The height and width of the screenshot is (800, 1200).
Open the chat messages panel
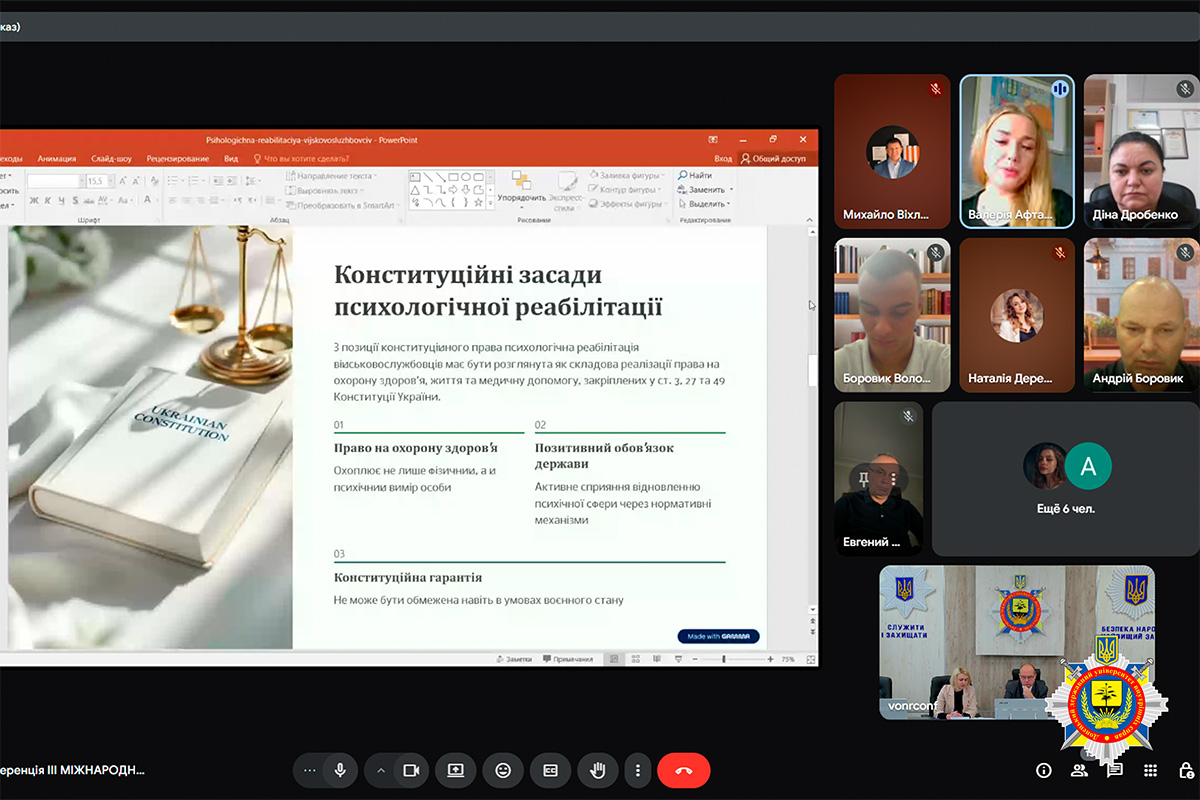(x=1115, y=770)
